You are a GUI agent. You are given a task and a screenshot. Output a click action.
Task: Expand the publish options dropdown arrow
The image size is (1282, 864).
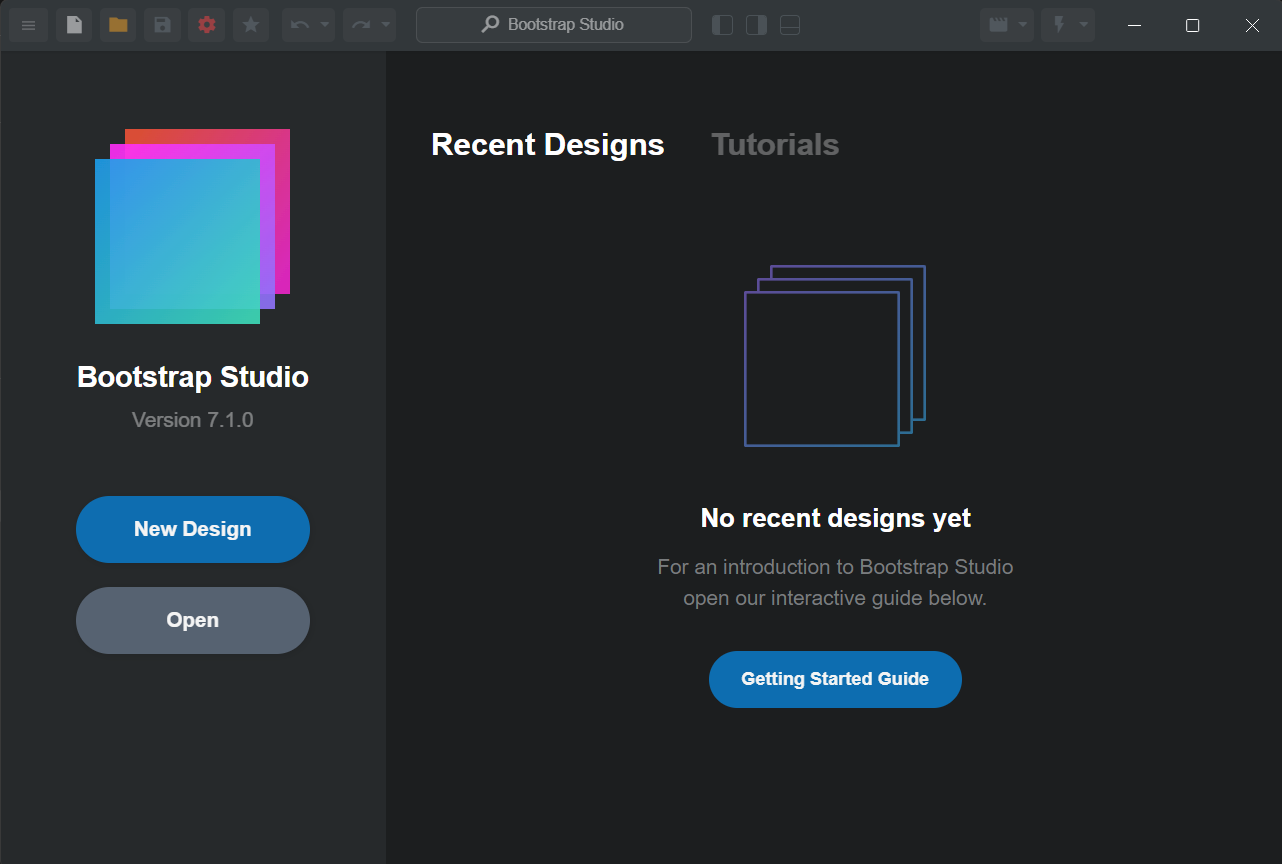(1085, 25)
